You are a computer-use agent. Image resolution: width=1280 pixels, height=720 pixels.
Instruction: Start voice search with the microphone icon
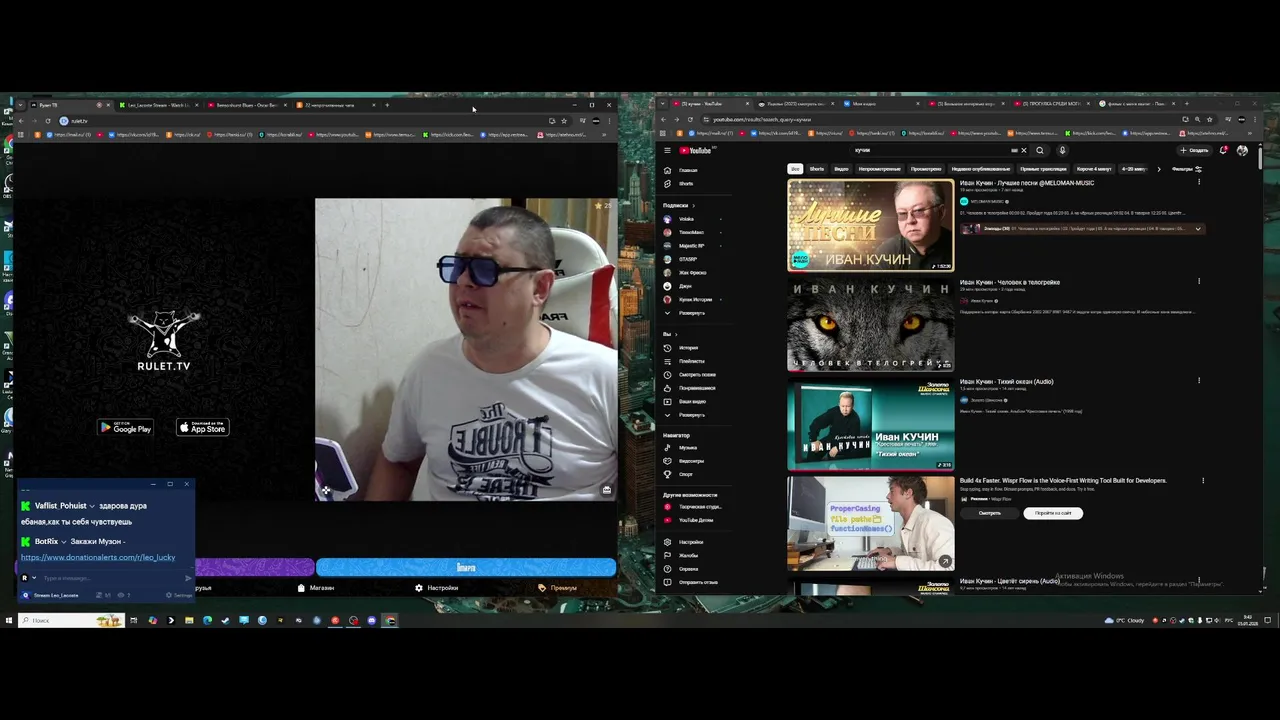[1062, 151]
